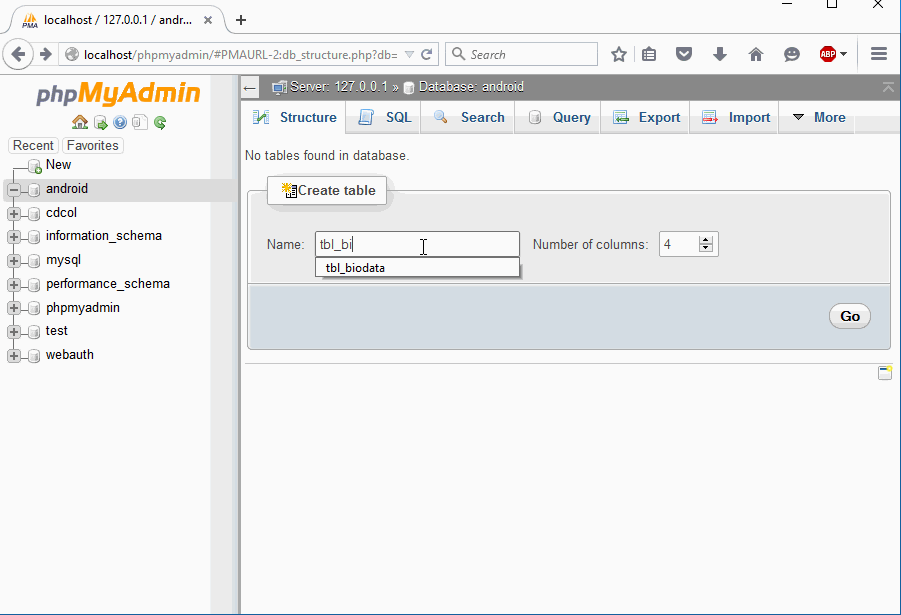Bookmark this page star icon
Screen dimensions: 901x615
pyautogui.click(x=619, y=55)
